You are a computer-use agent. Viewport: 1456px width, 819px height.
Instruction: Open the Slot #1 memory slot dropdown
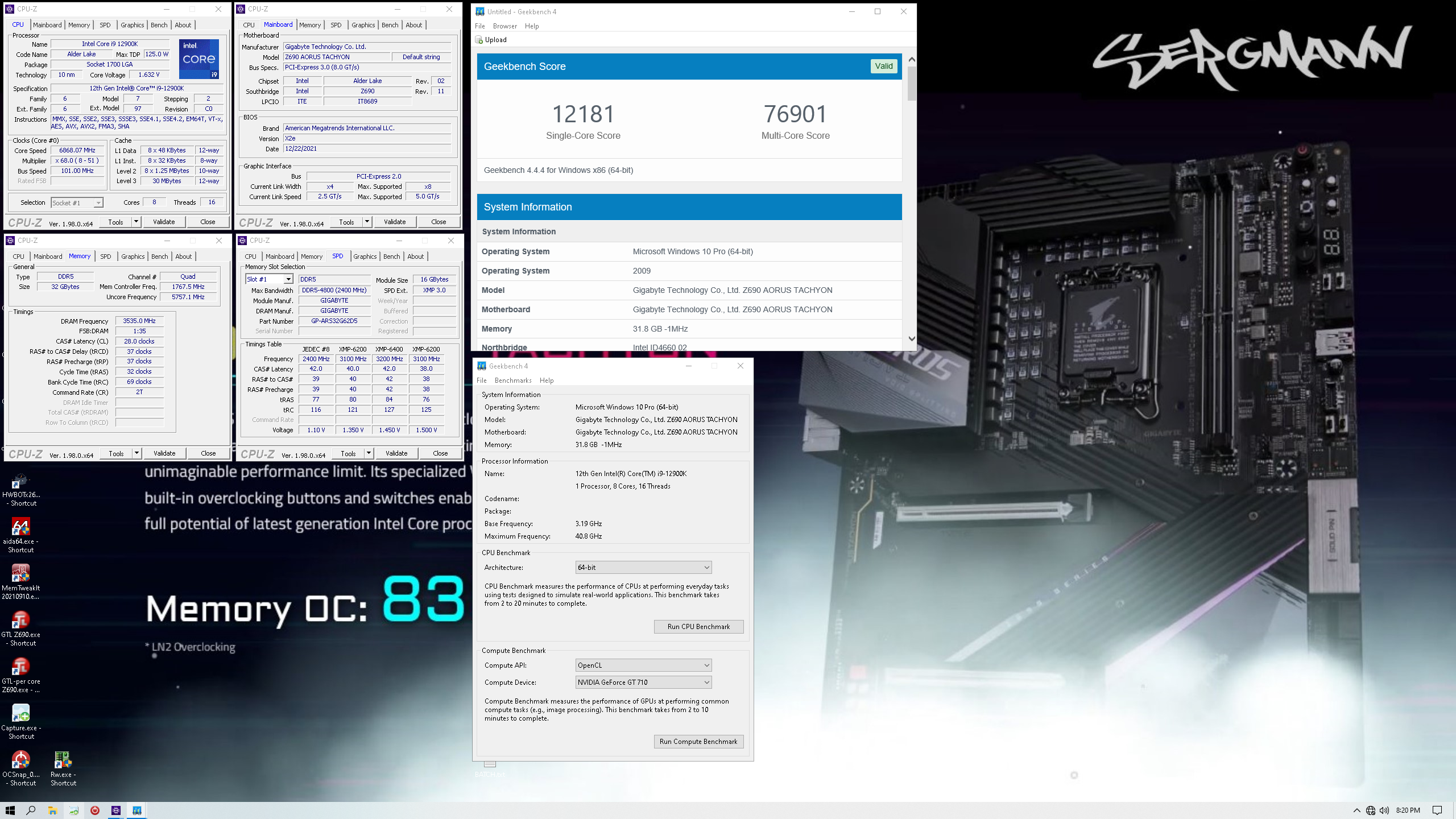[x=288, y=279]
